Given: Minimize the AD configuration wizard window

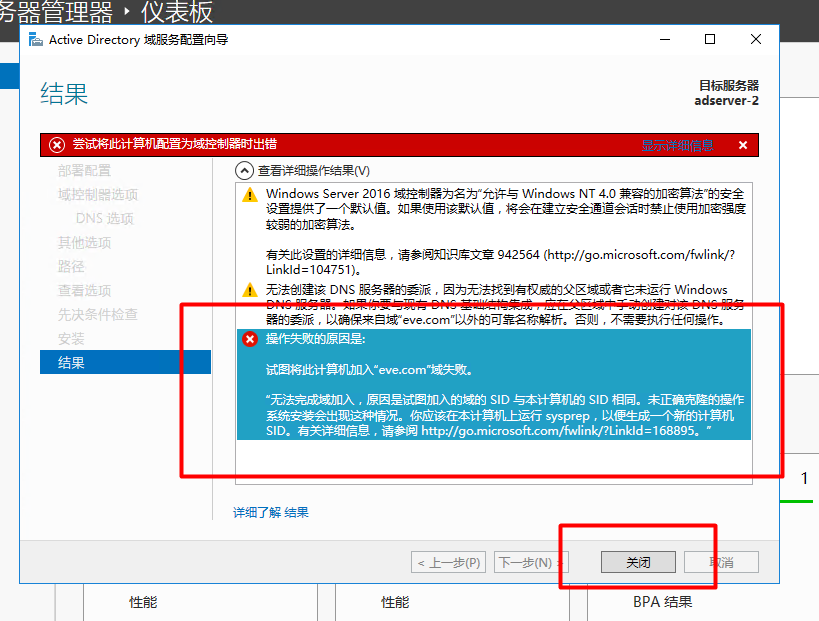Looking at the screenshot, I should 664,40.
